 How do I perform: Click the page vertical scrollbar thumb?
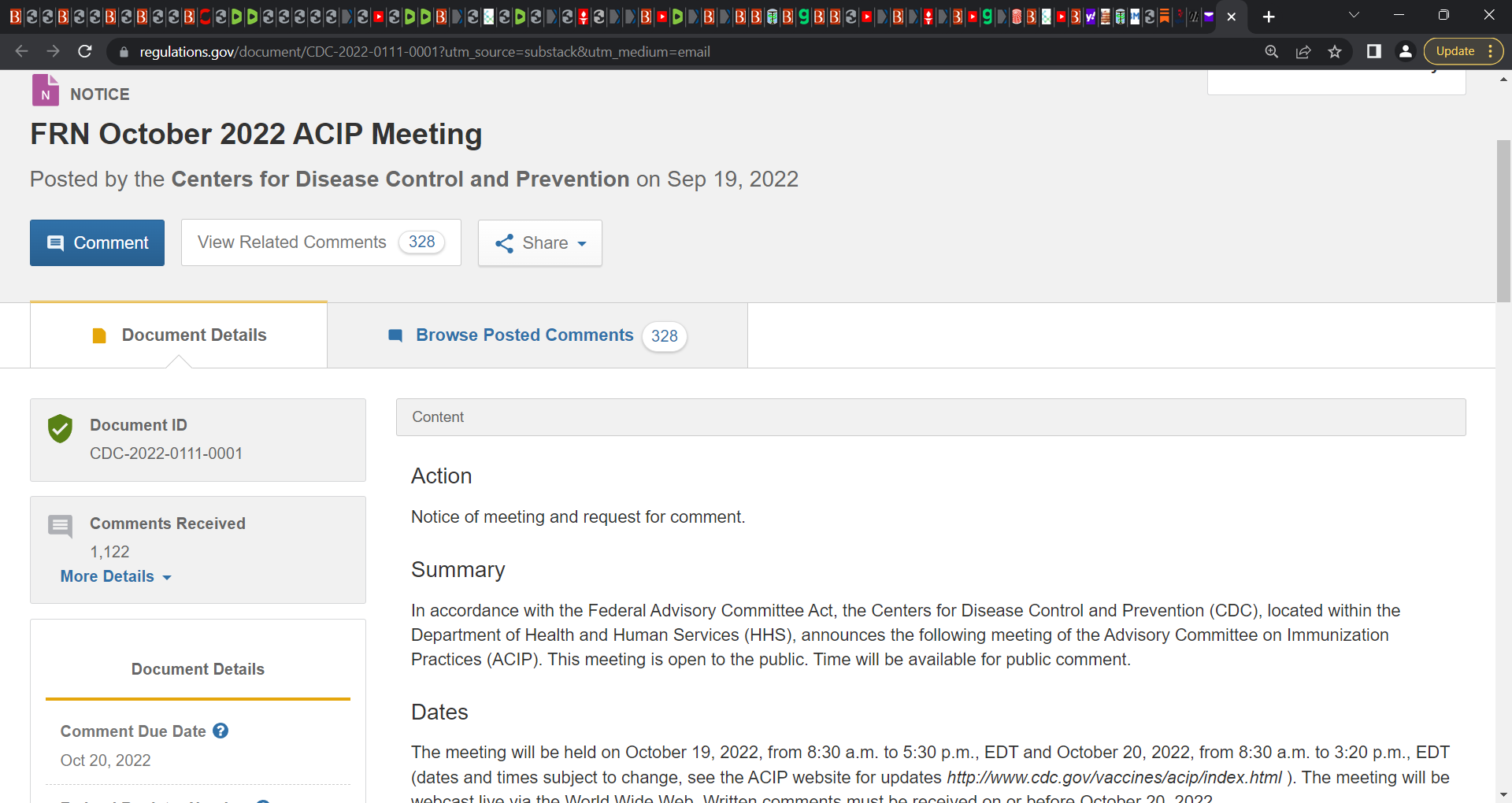tap(1503, 220)
